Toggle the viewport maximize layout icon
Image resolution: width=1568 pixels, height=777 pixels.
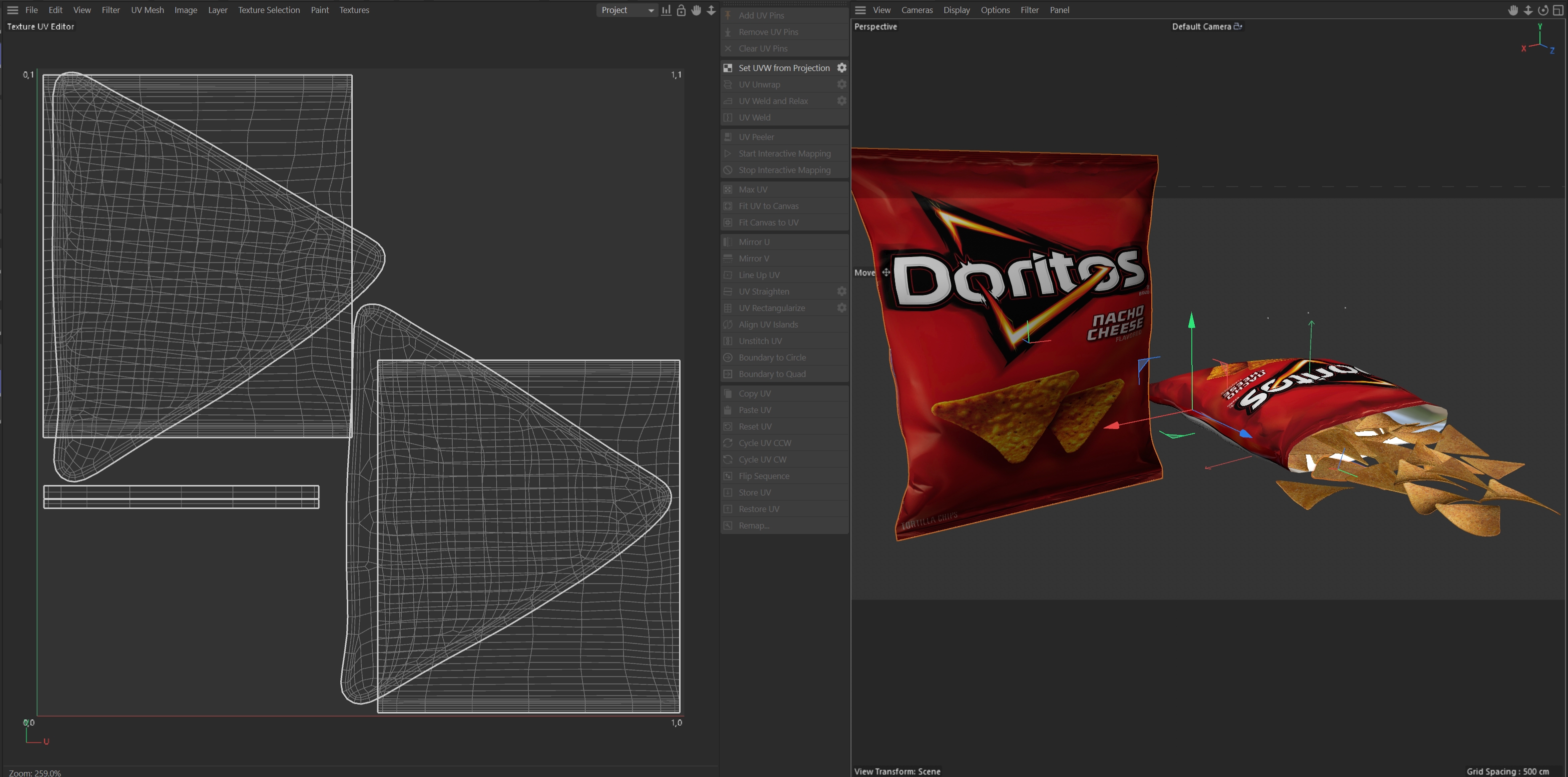(1559, 10)
